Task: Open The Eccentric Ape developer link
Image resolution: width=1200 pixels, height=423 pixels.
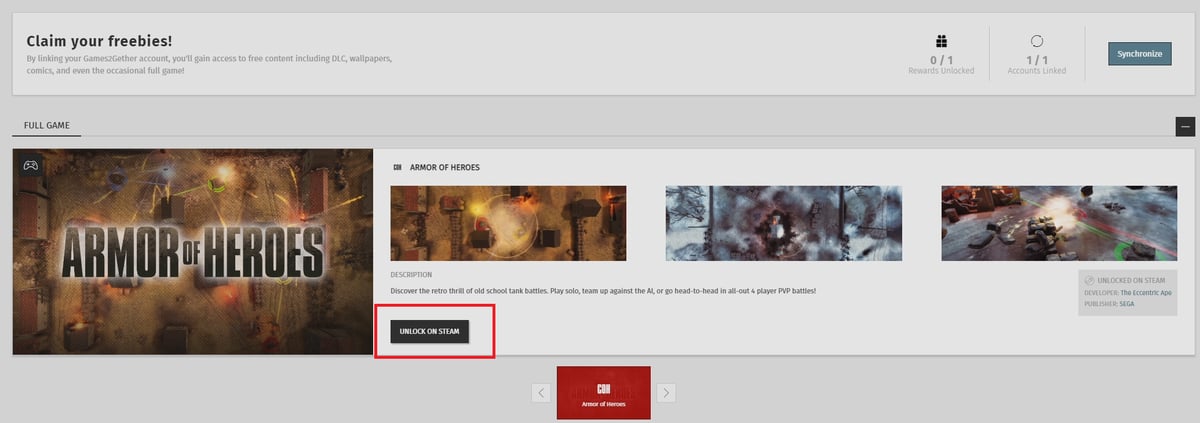Action: pos(1145,292)
